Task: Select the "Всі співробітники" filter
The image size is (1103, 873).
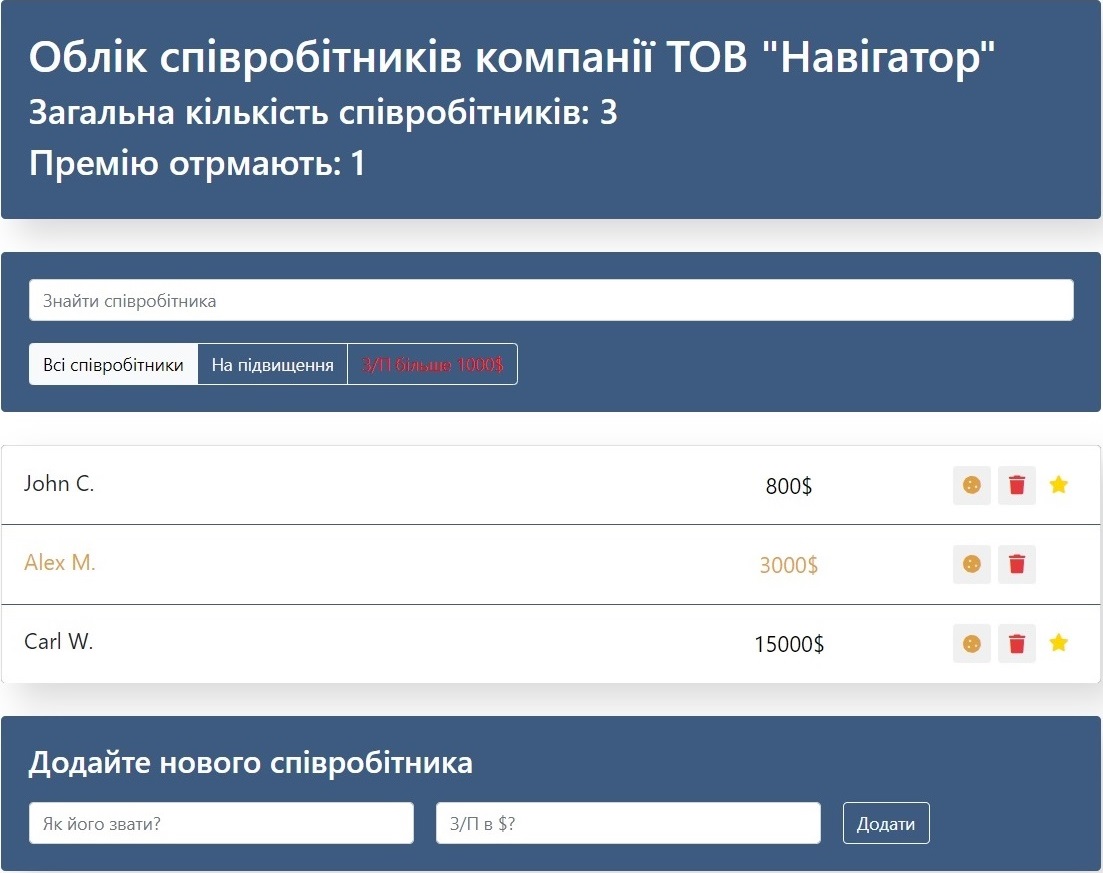Action: [113, 364]
